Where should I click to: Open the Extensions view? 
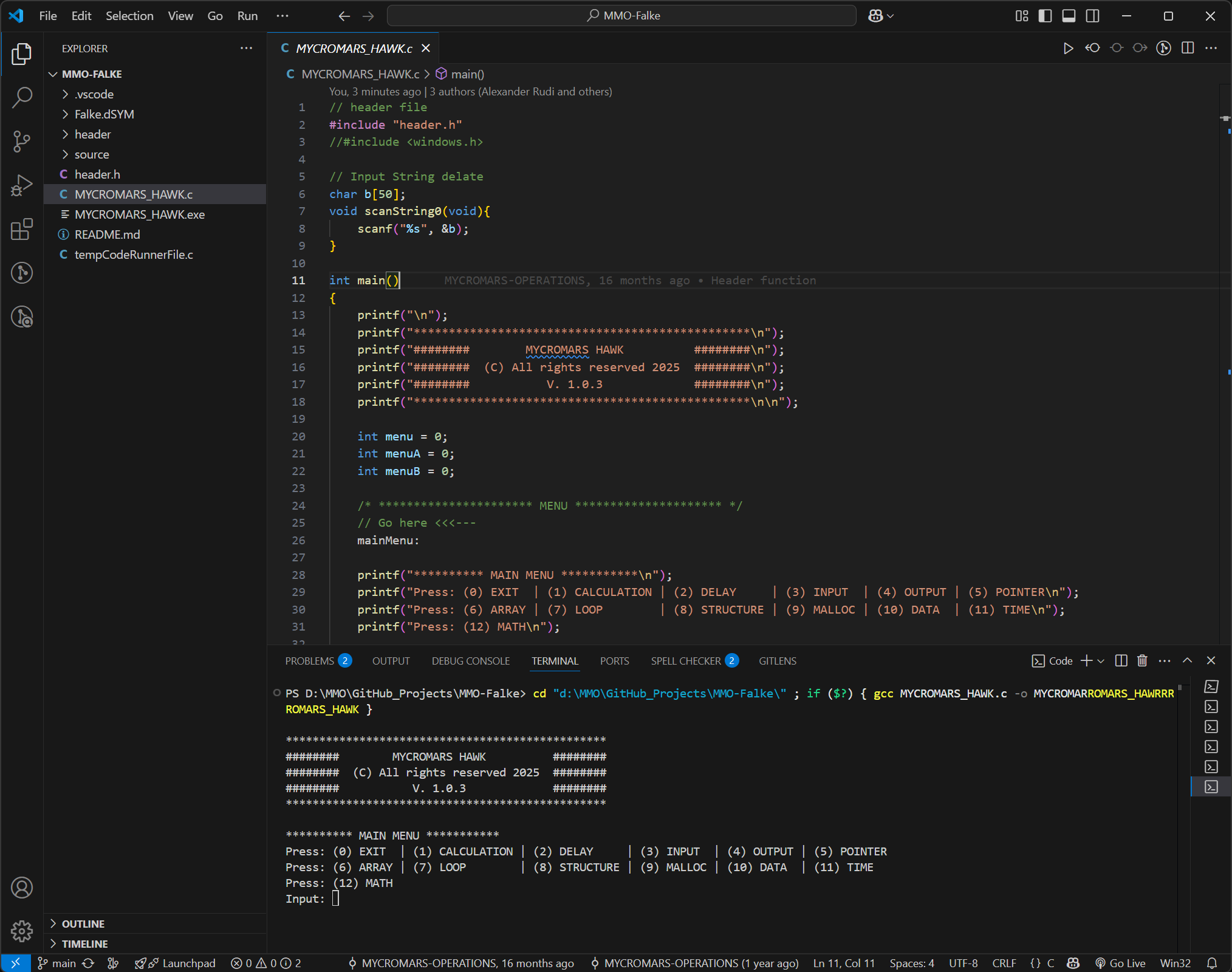(x=22, y=229)
